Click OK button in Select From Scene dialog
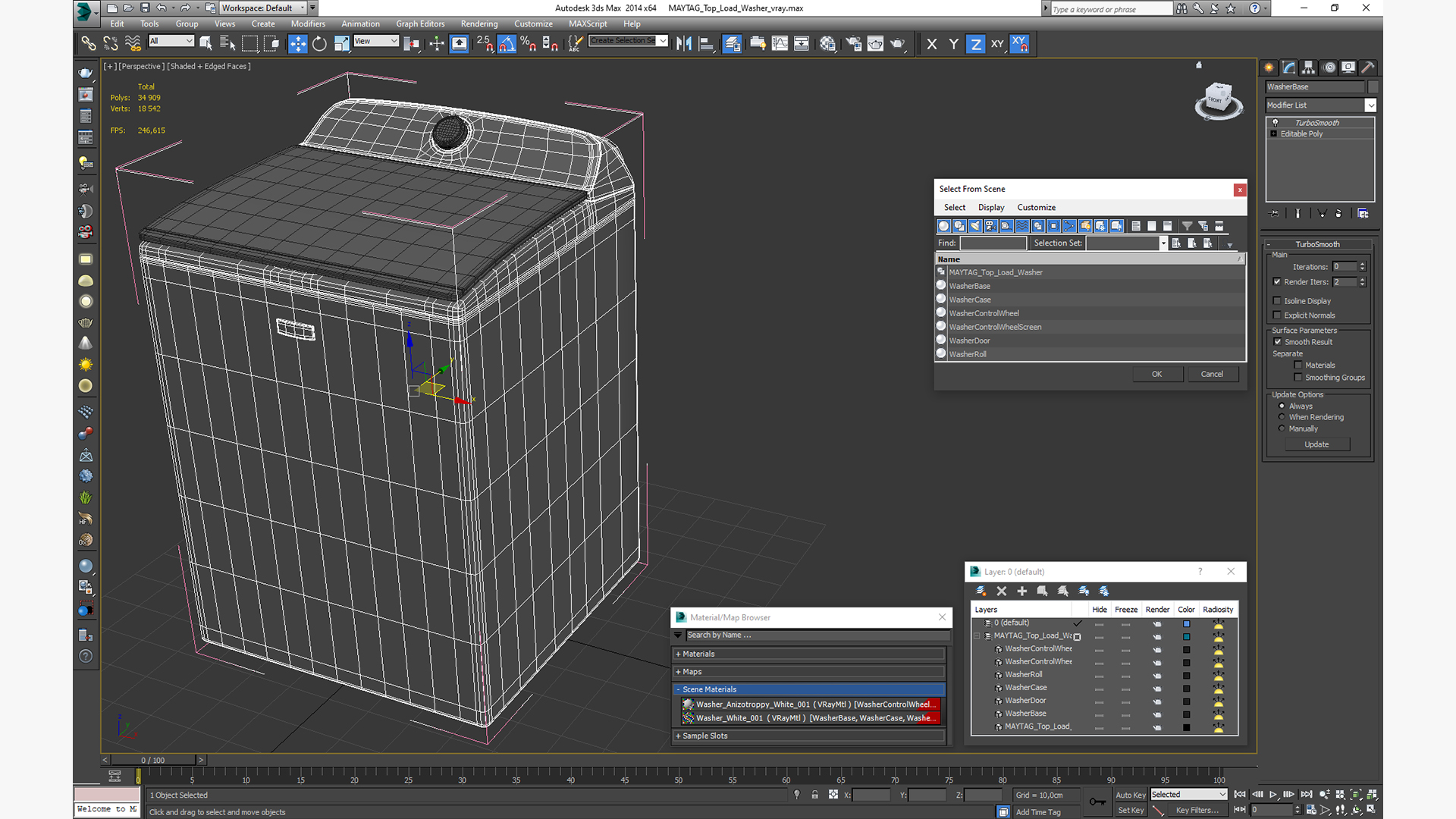This screenshot has width=1456, height=819. [x=1156, y=373]
